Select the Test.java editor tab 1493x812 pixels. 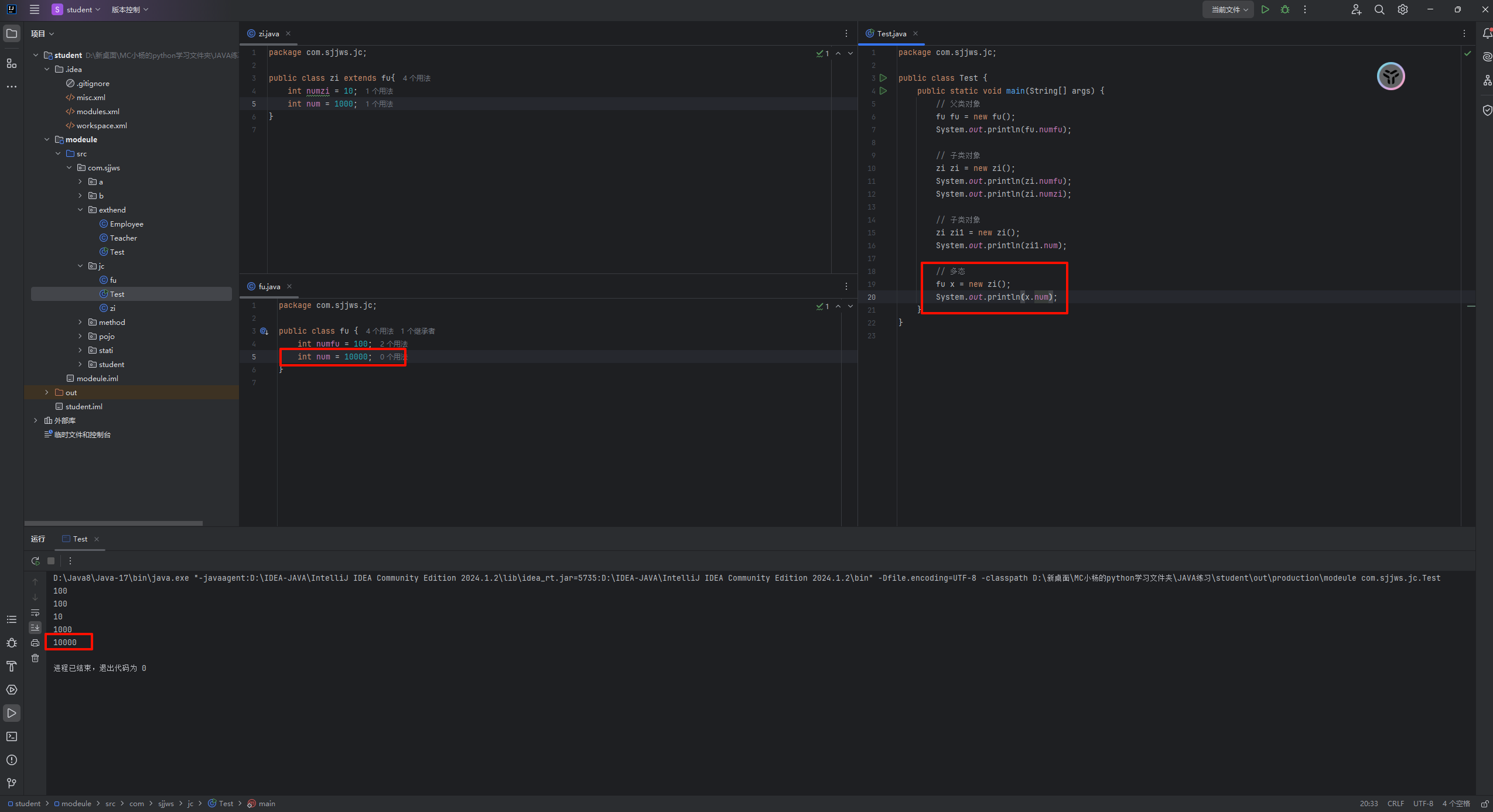(891, 33)
